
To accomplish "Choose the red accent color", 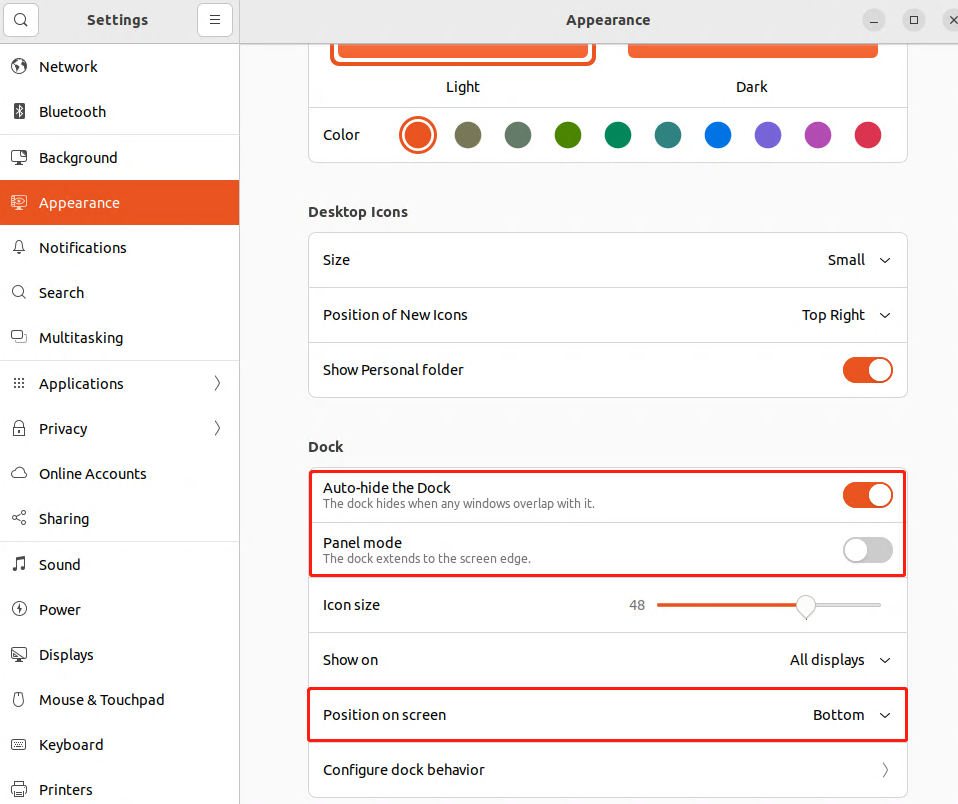I will (868, 135).
